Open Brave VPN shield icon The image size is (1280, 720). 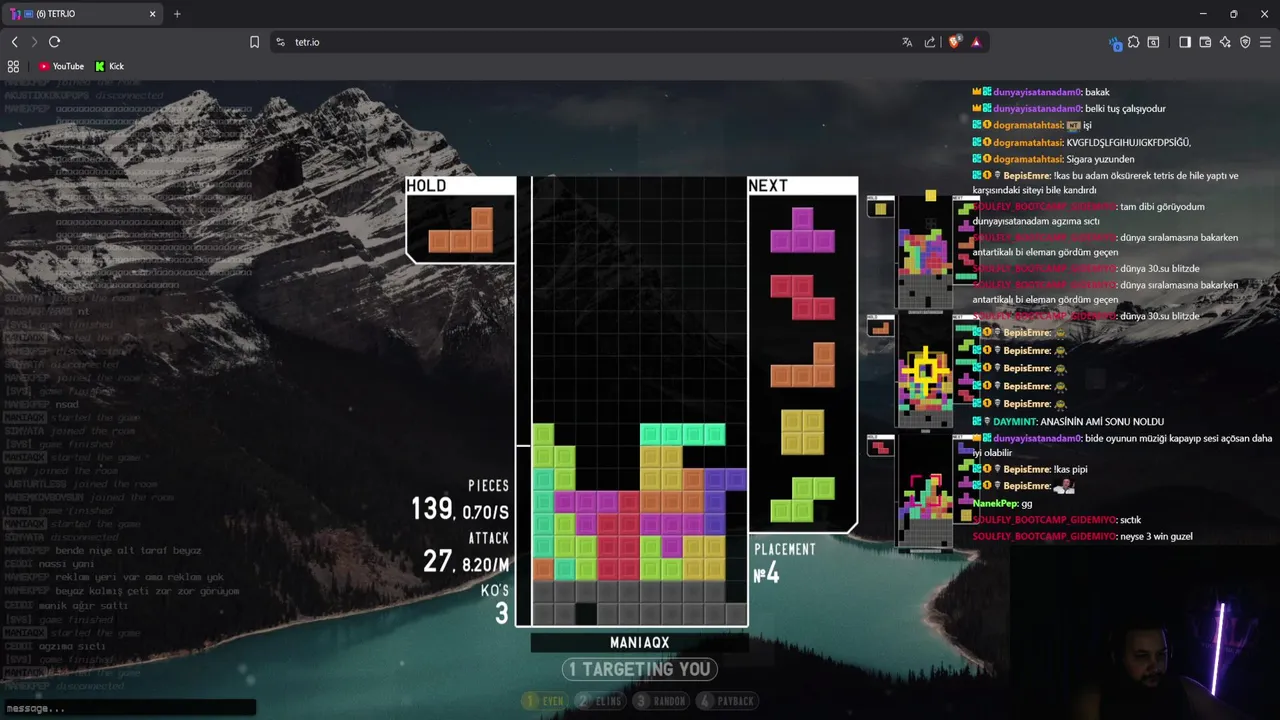tap(1245, 42)
